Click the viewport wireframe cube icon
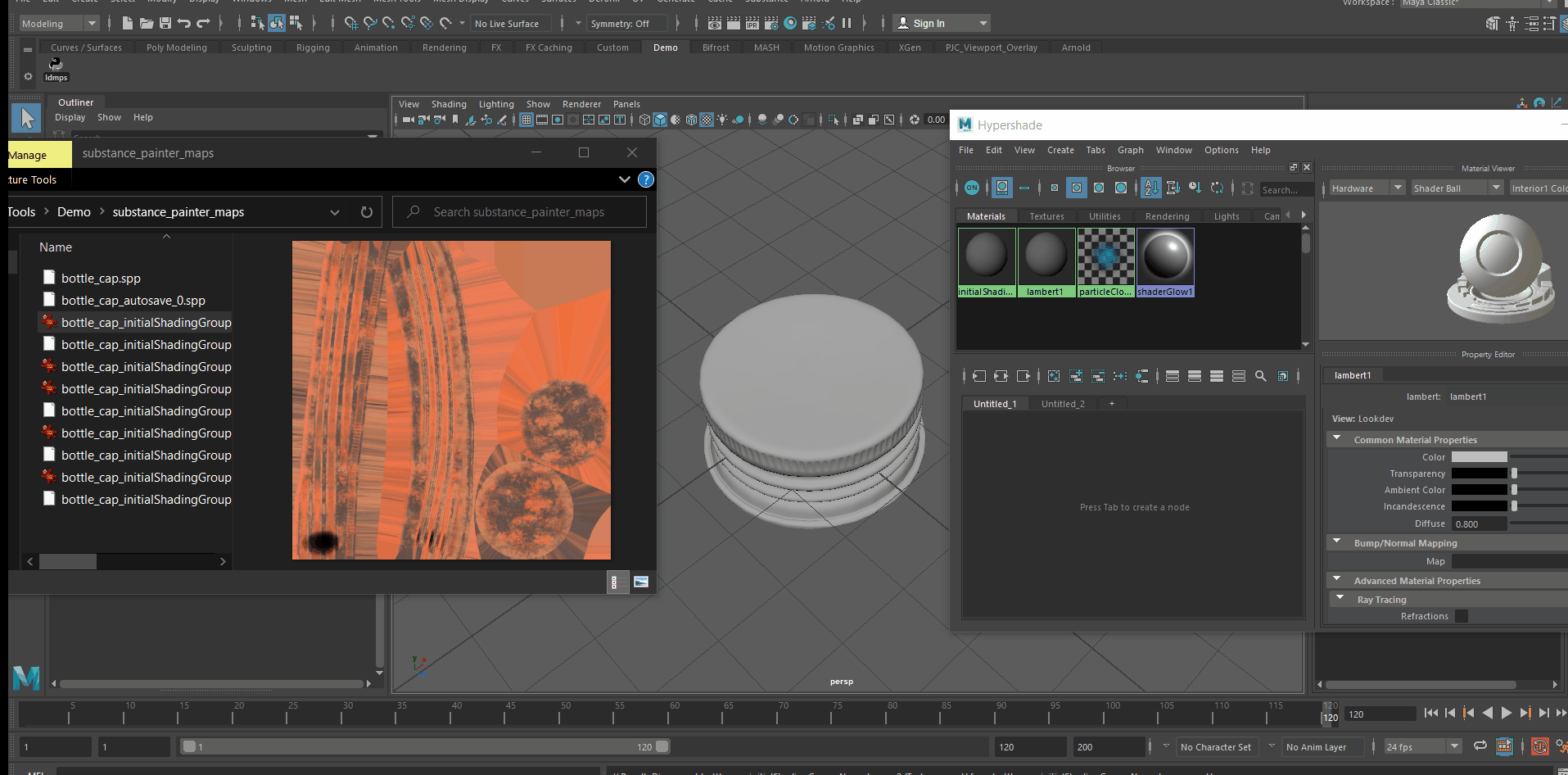 644,120
